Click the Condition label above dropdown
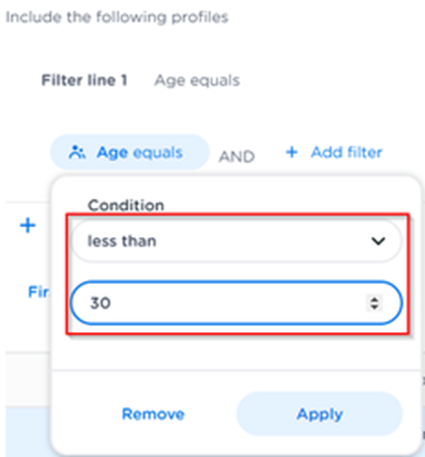This screenshot has height=457, width=425. pos(126,205)
